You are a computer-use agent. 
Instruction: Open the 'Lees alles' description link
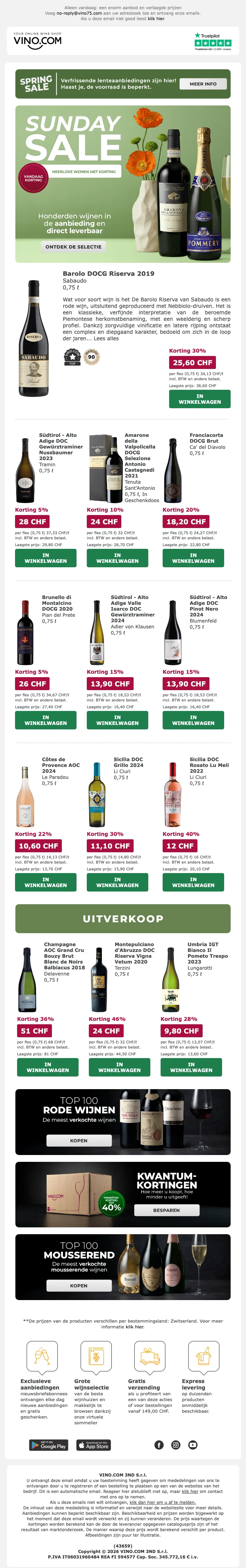(107, 339)
